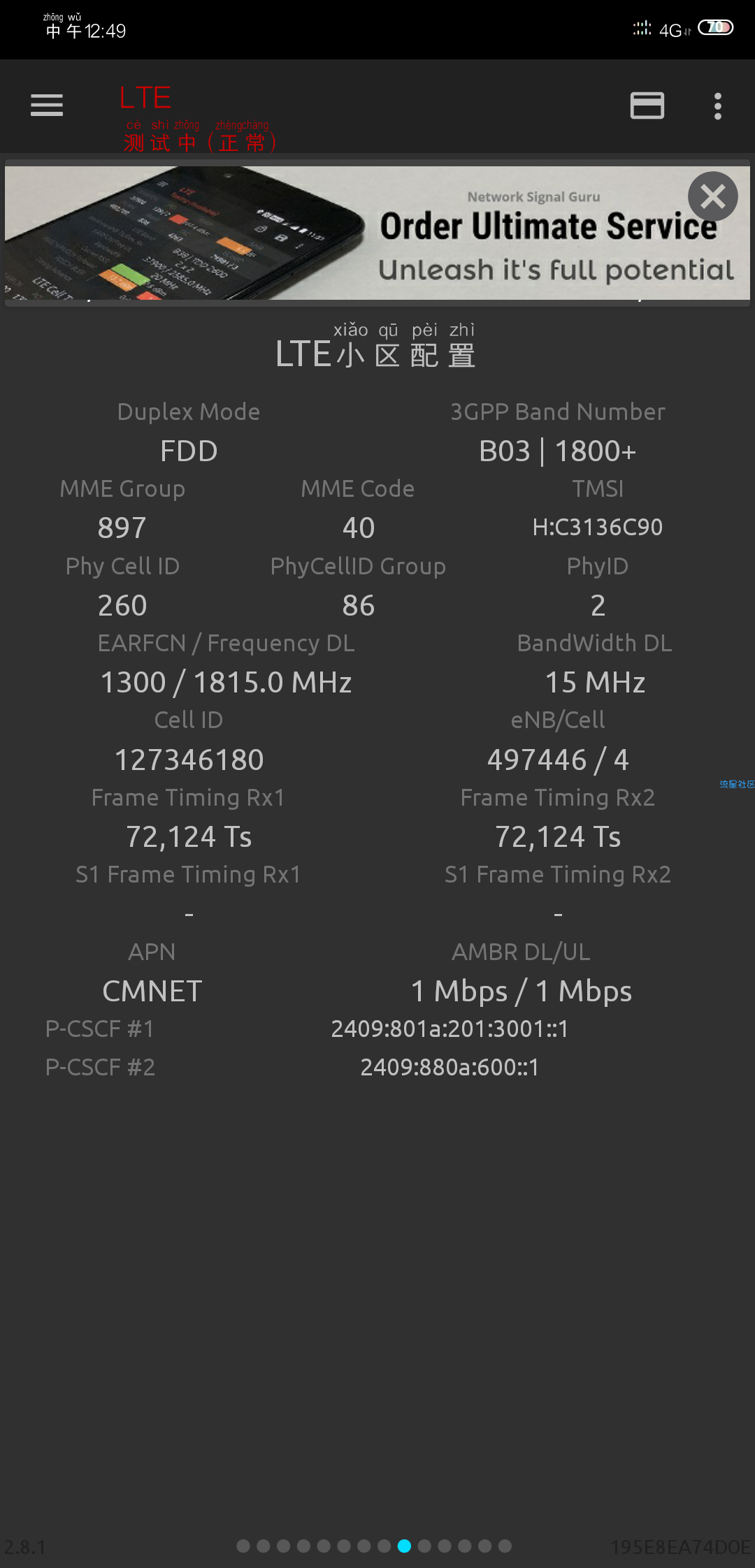Tap the Cell ID value 127346180
Image resolution: width=755 pixels, height=1568 pixels.
pyautogui.click(x=189, y=760)
